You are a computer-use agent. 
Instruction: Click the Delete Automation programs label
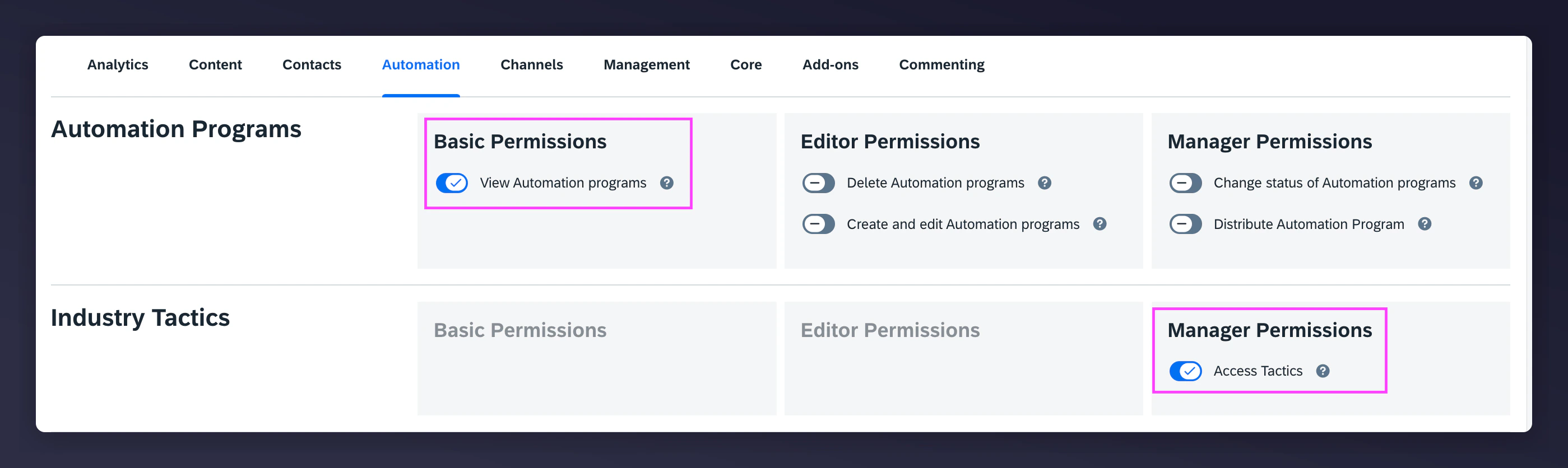935,183
